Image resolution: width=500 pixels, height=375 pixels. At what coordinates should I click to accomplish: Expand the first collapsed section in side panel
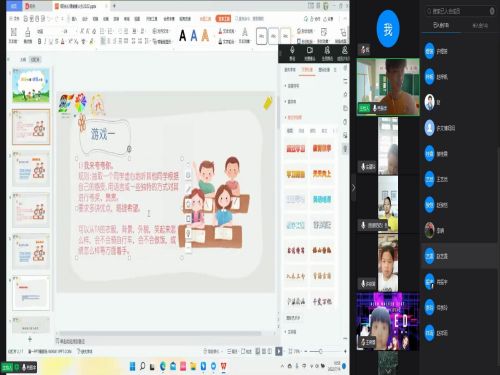[x=292, y=86]
